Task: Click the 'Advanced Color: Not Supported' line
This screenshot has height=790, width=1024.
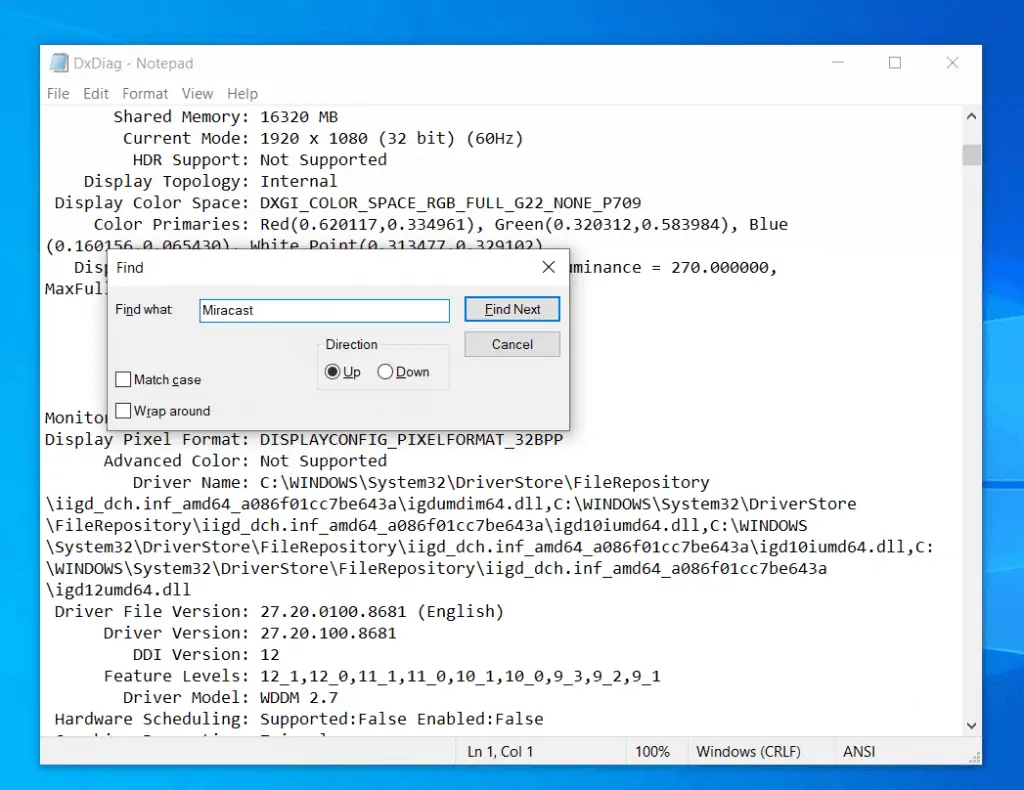Action: (245, 461)
